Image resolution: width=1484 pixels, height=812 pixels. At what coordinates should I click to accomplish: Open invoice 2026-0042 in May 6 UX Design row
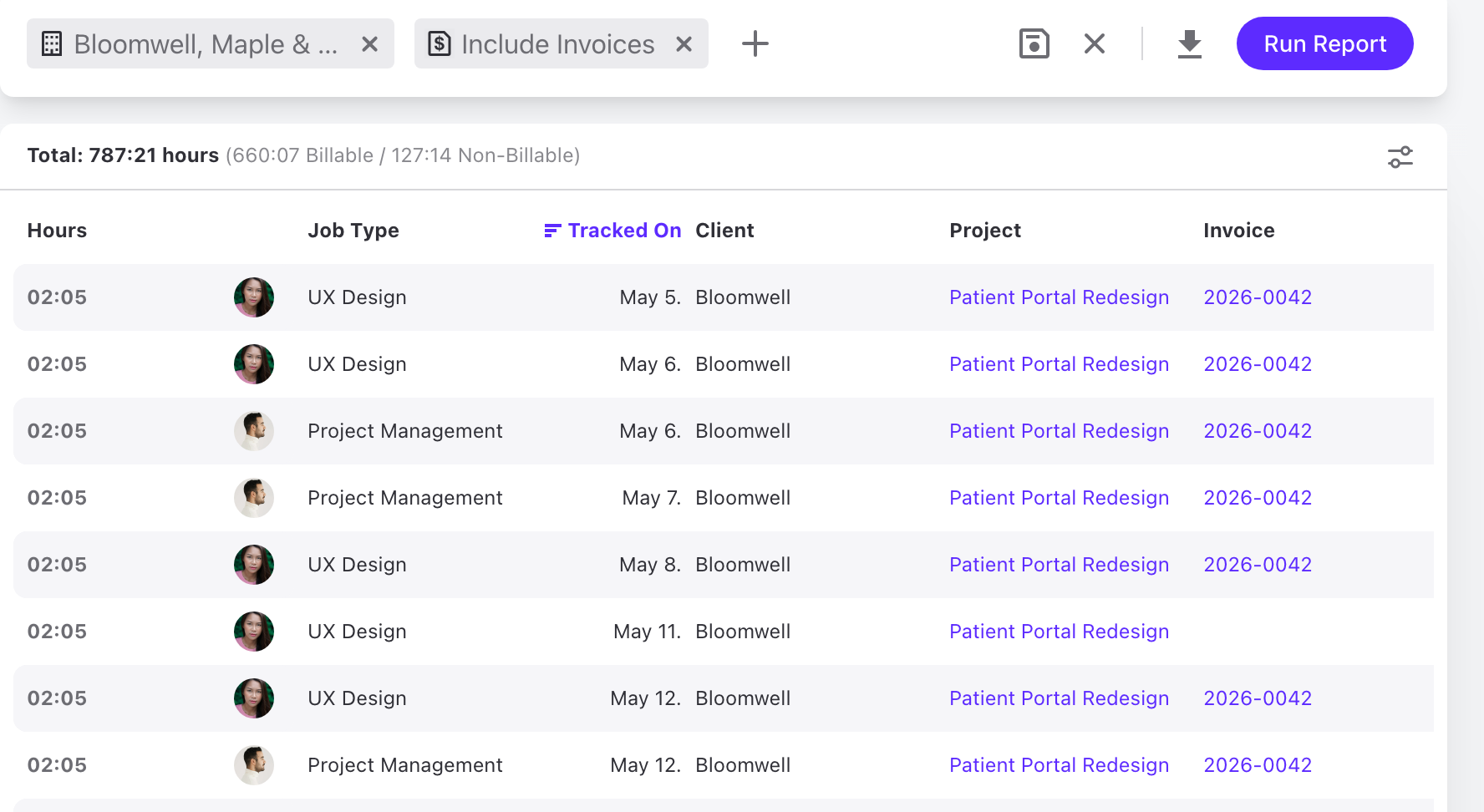click(x=1258, y=364)
